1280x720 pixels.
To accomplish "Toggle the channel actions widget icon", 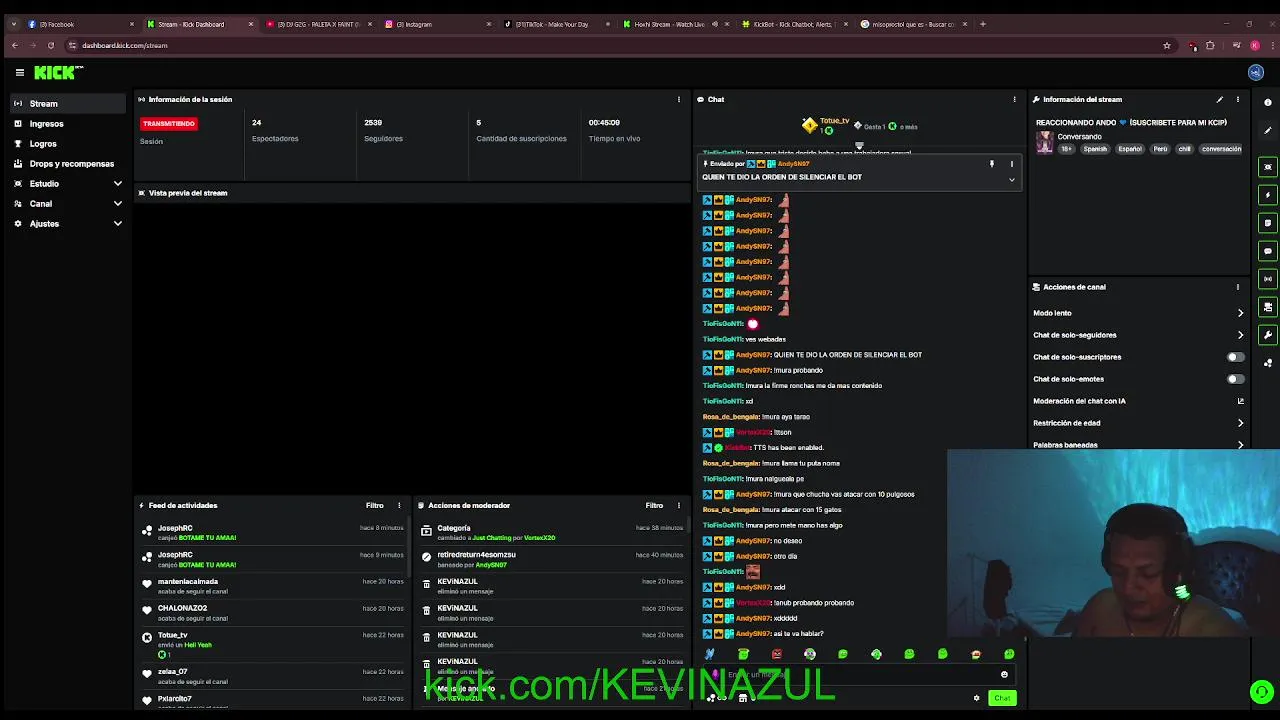I will pyautogui.click(x=1268, y=307).
